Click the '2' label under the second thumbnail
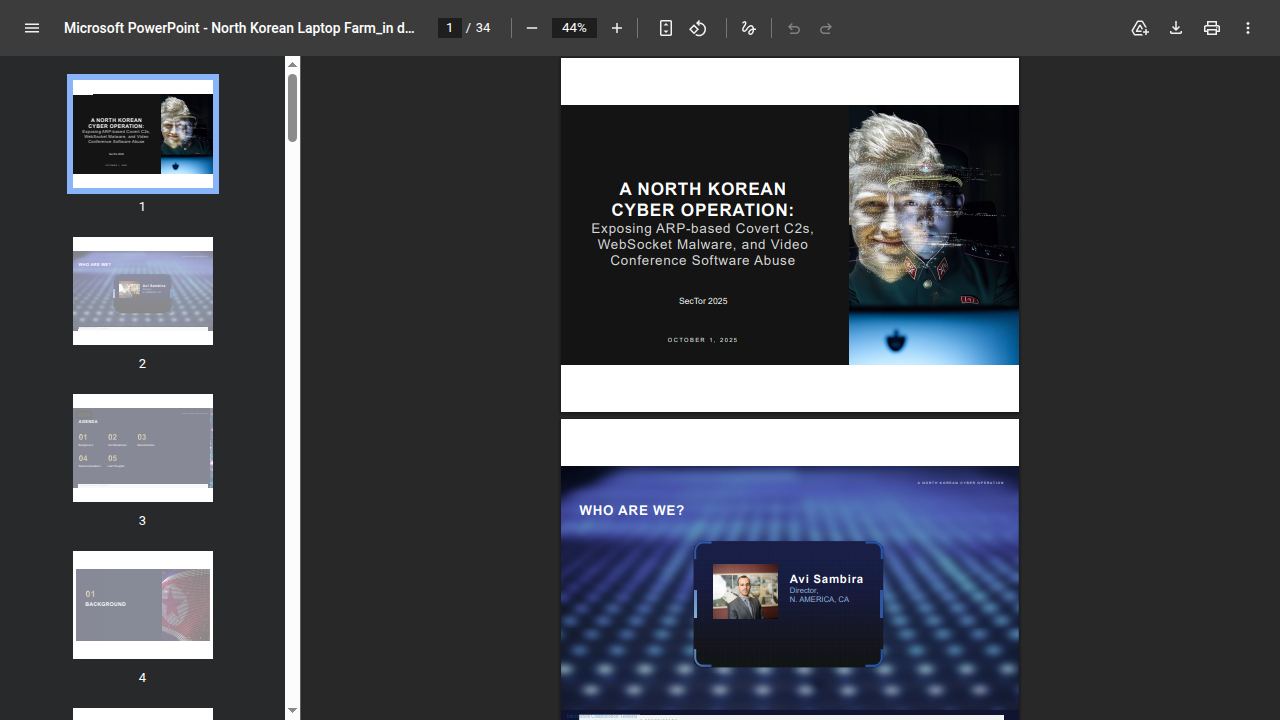Viewport: 1280px width, 720px height. (x=142, y=364)
